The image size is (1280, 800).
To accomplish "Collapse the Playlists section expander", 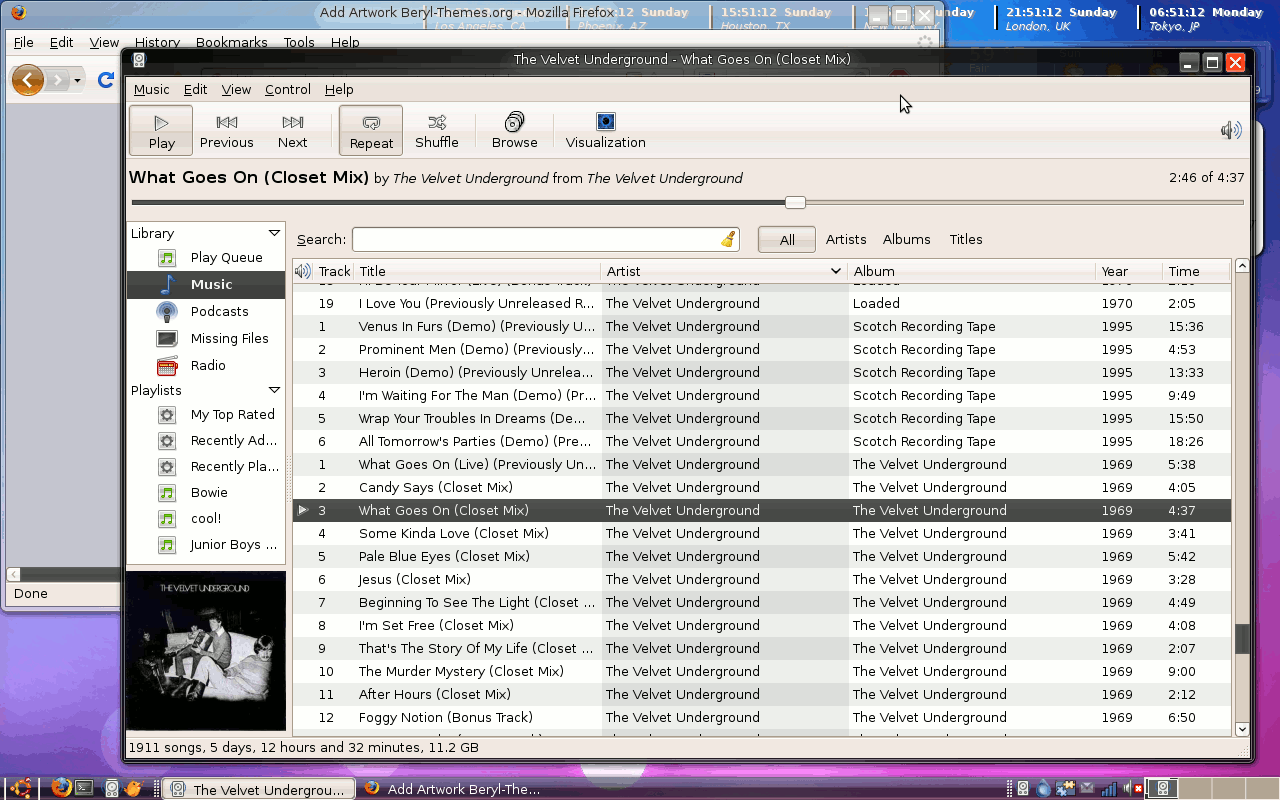I will [274, 390].
